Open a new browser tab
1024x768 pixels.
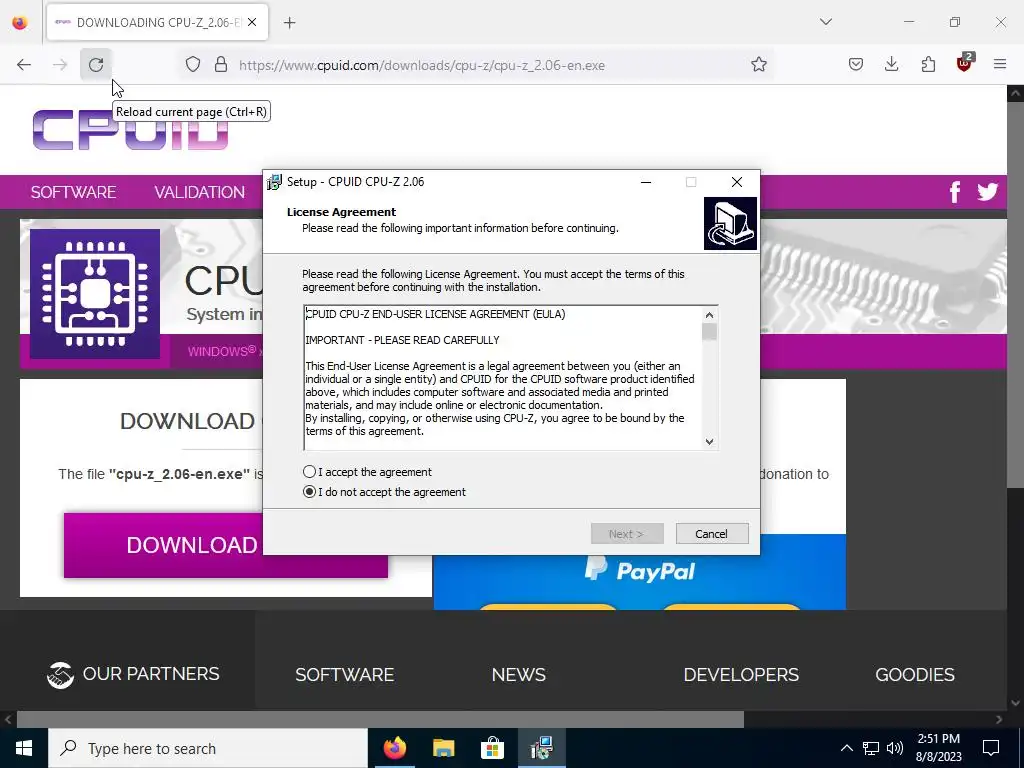pyautogui.click(x=289, y=23)
